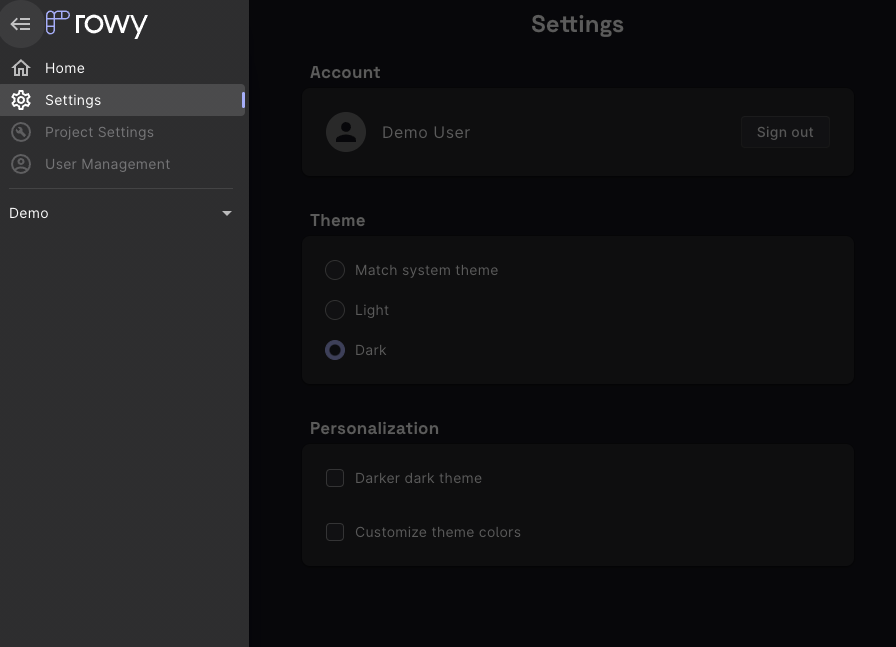Navigate to Home in the sidebar
This screenshot has width=896, height=647.
[64, 67]
